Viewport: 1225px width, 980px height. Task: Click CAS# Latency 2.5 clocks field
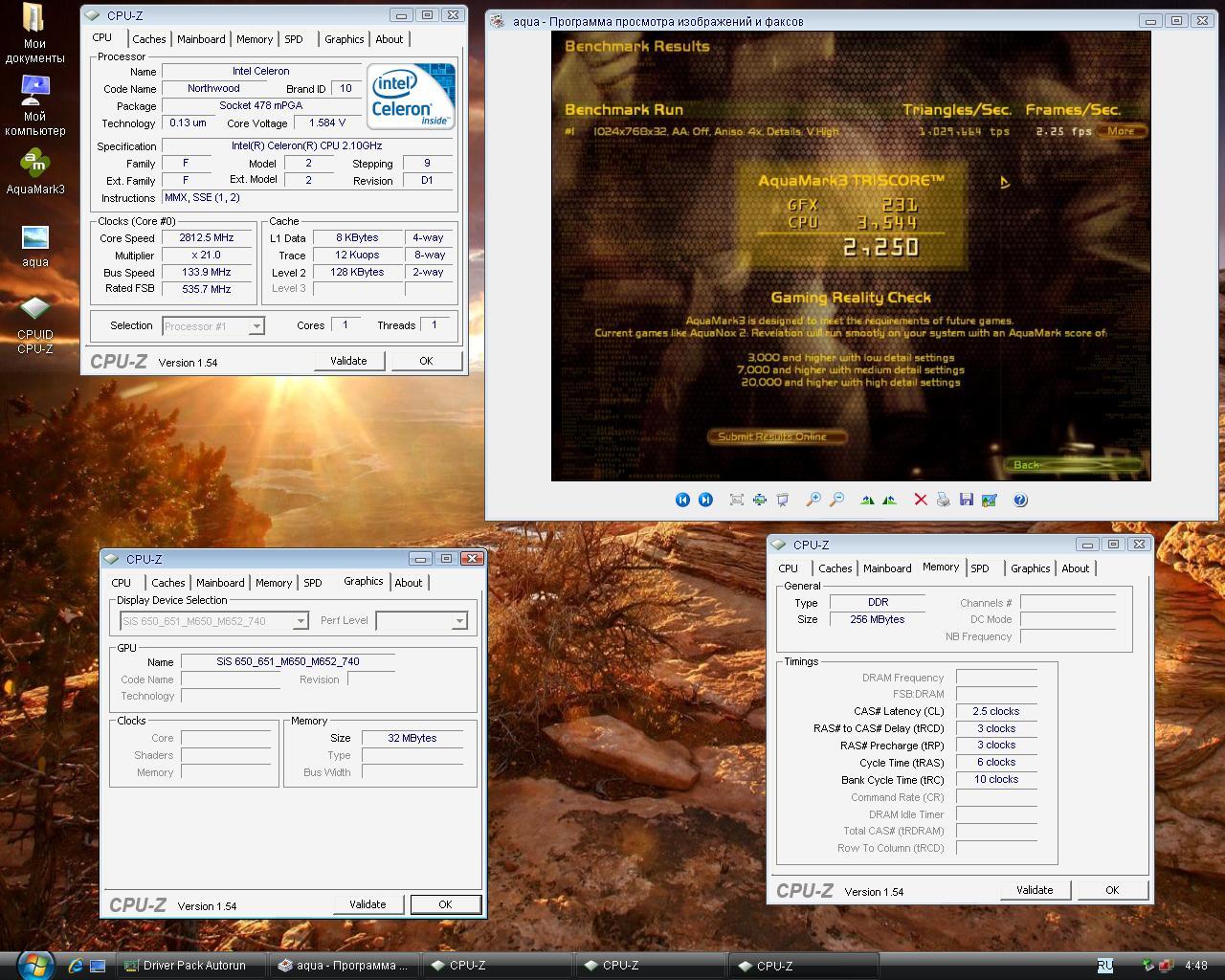(x=996, y=712)
